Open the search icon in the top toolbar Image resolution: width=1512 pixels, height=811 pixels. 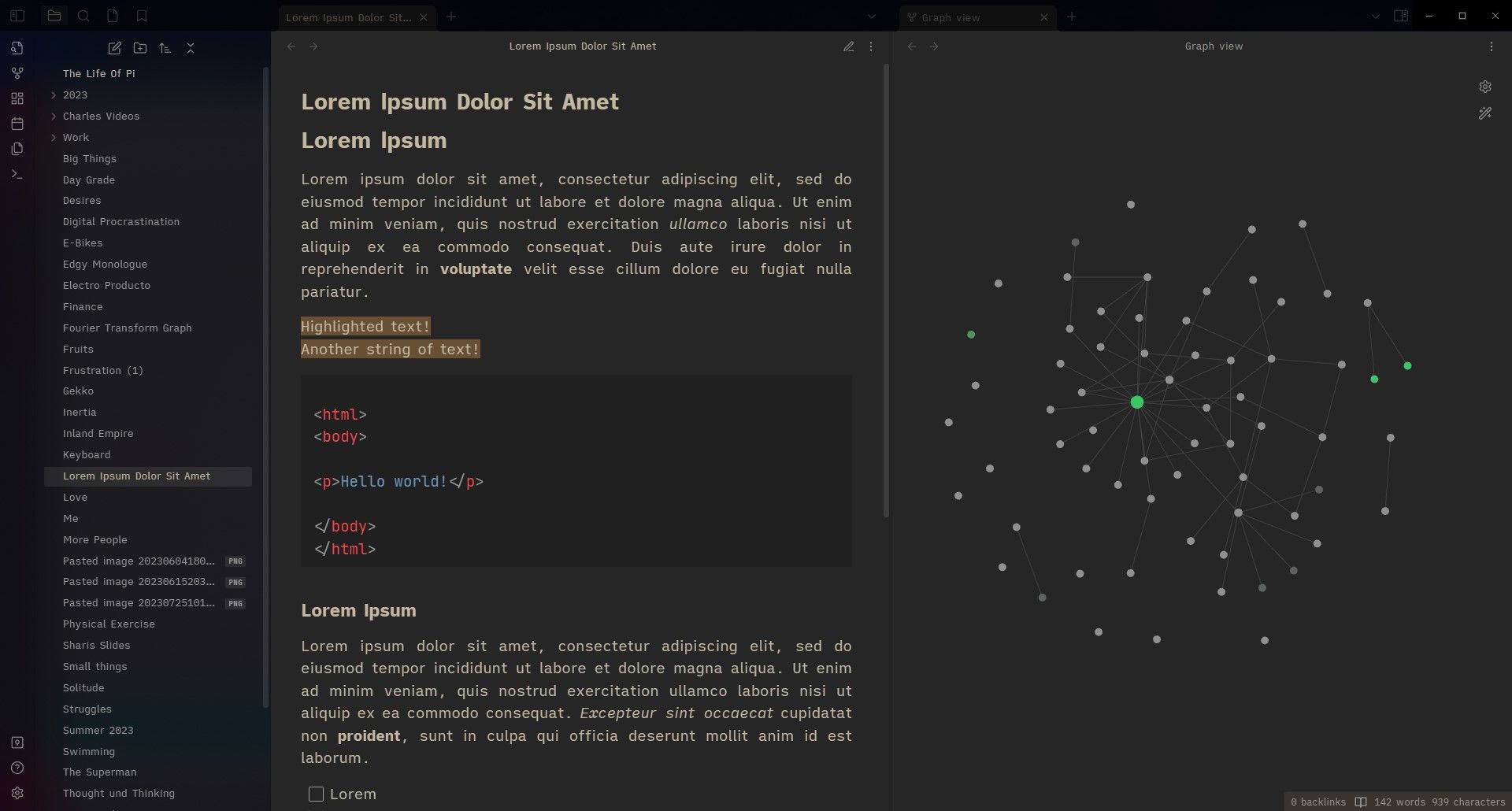83,15
